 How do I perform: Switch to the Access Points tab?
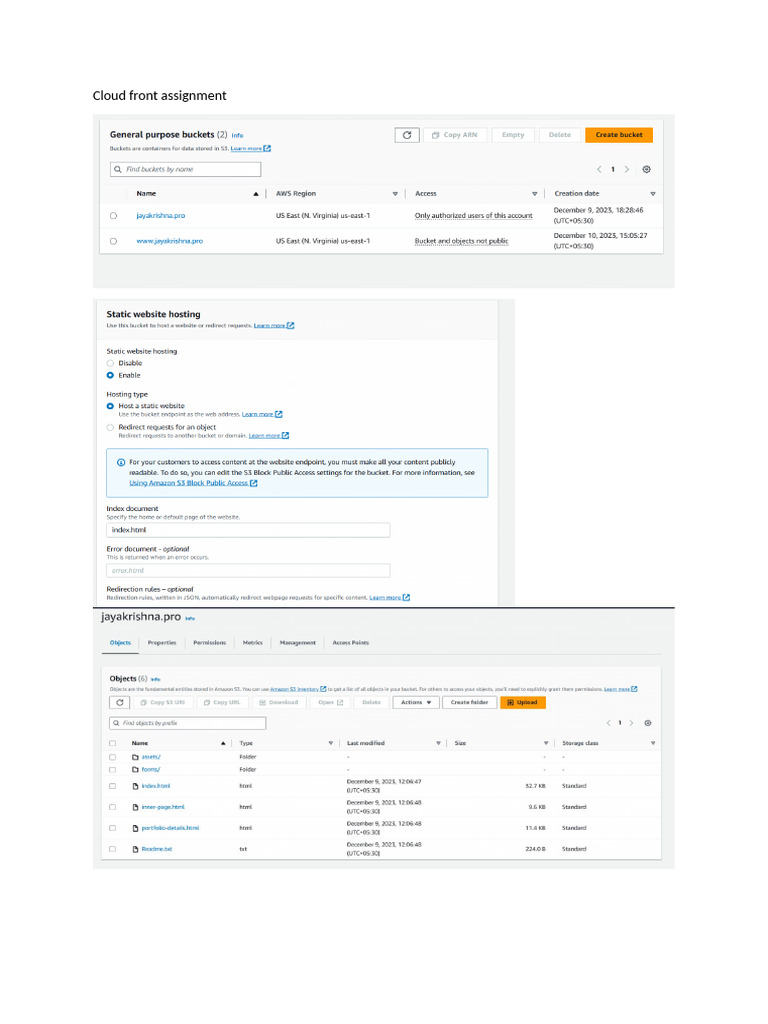coord(351,643)
